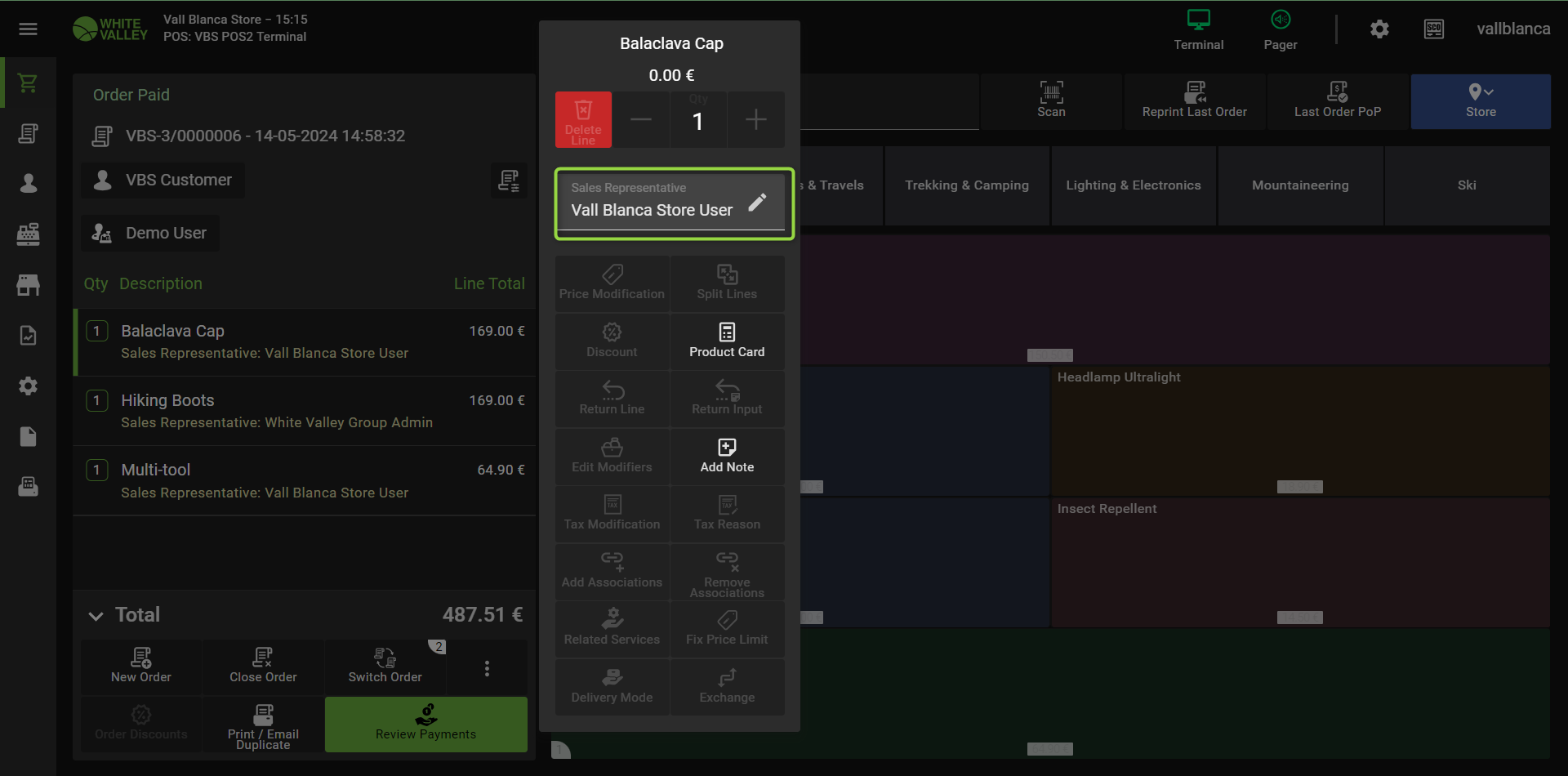Open the shopping cart sidebar icon

tap(28, 83)
